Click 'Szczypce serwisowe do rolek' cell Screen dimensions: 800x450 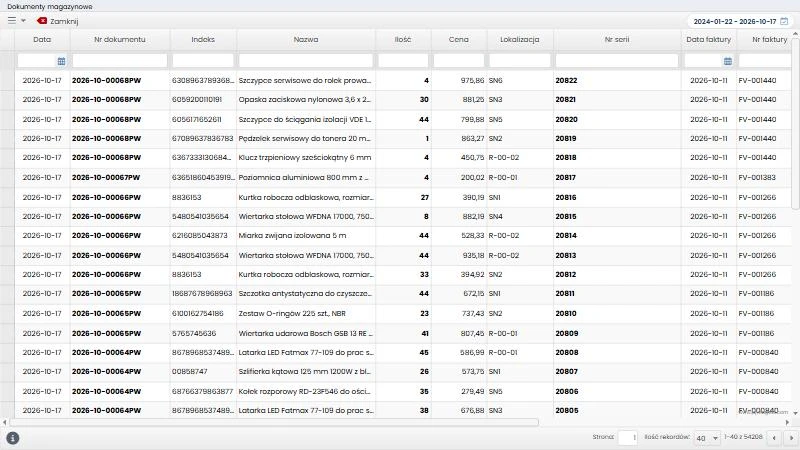point(305,81)
